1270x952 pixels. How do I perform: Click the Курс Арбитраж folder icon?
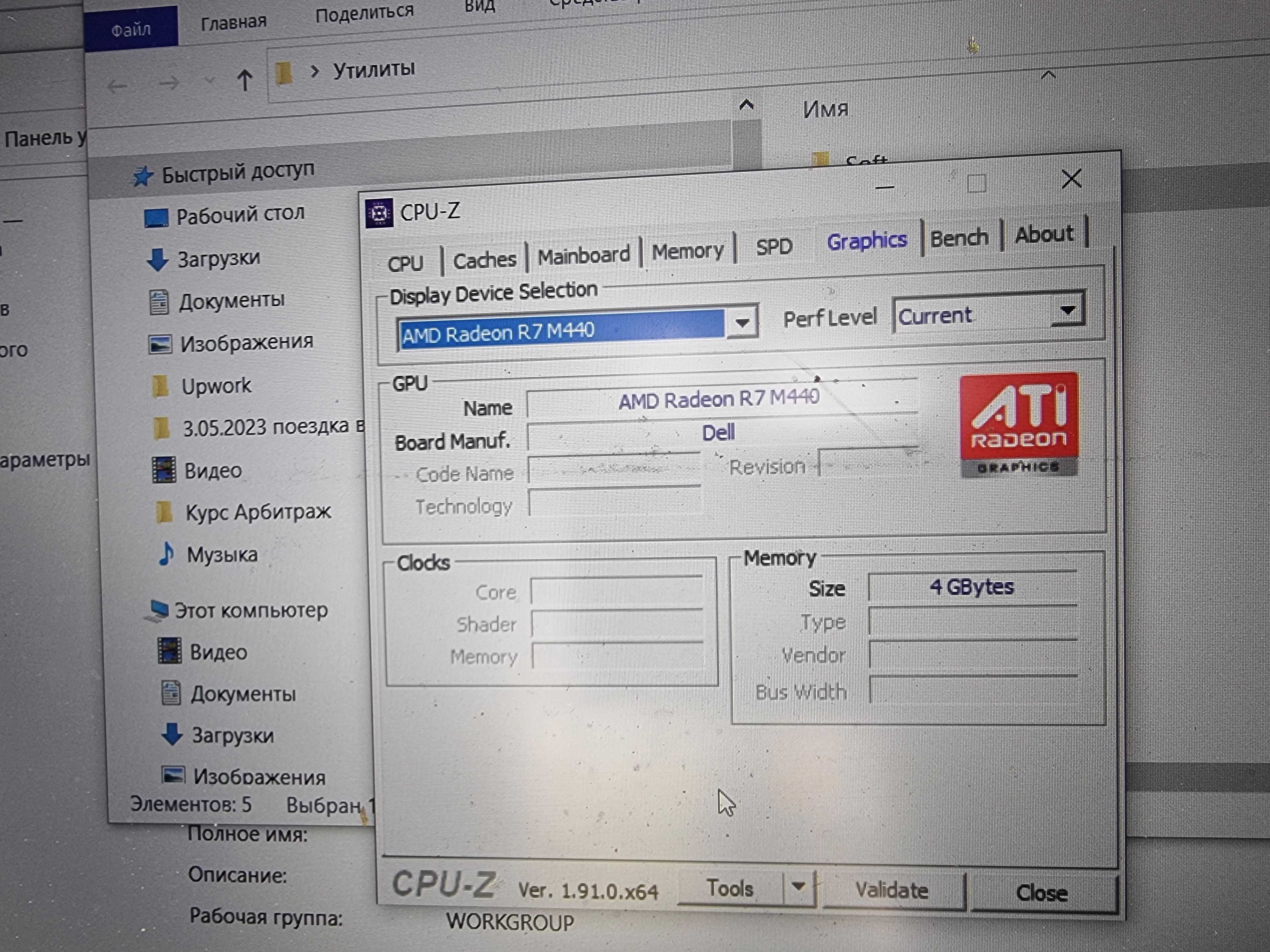point(164,512)
